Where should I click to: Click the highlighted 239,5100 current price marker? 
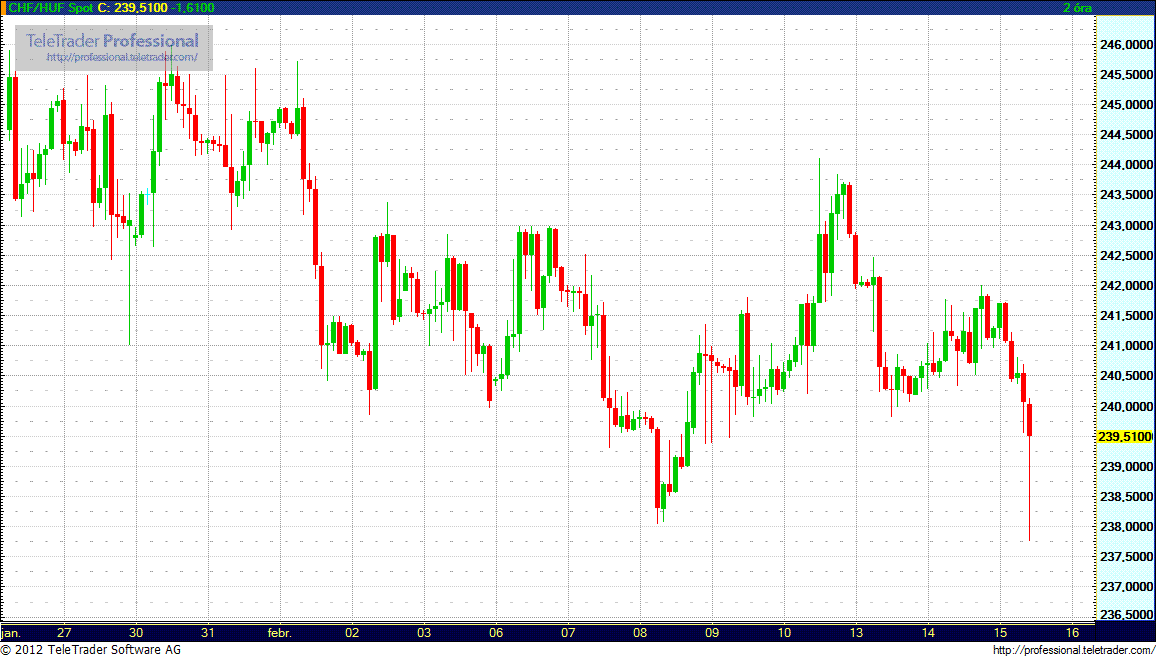[x=1124, y=436]
